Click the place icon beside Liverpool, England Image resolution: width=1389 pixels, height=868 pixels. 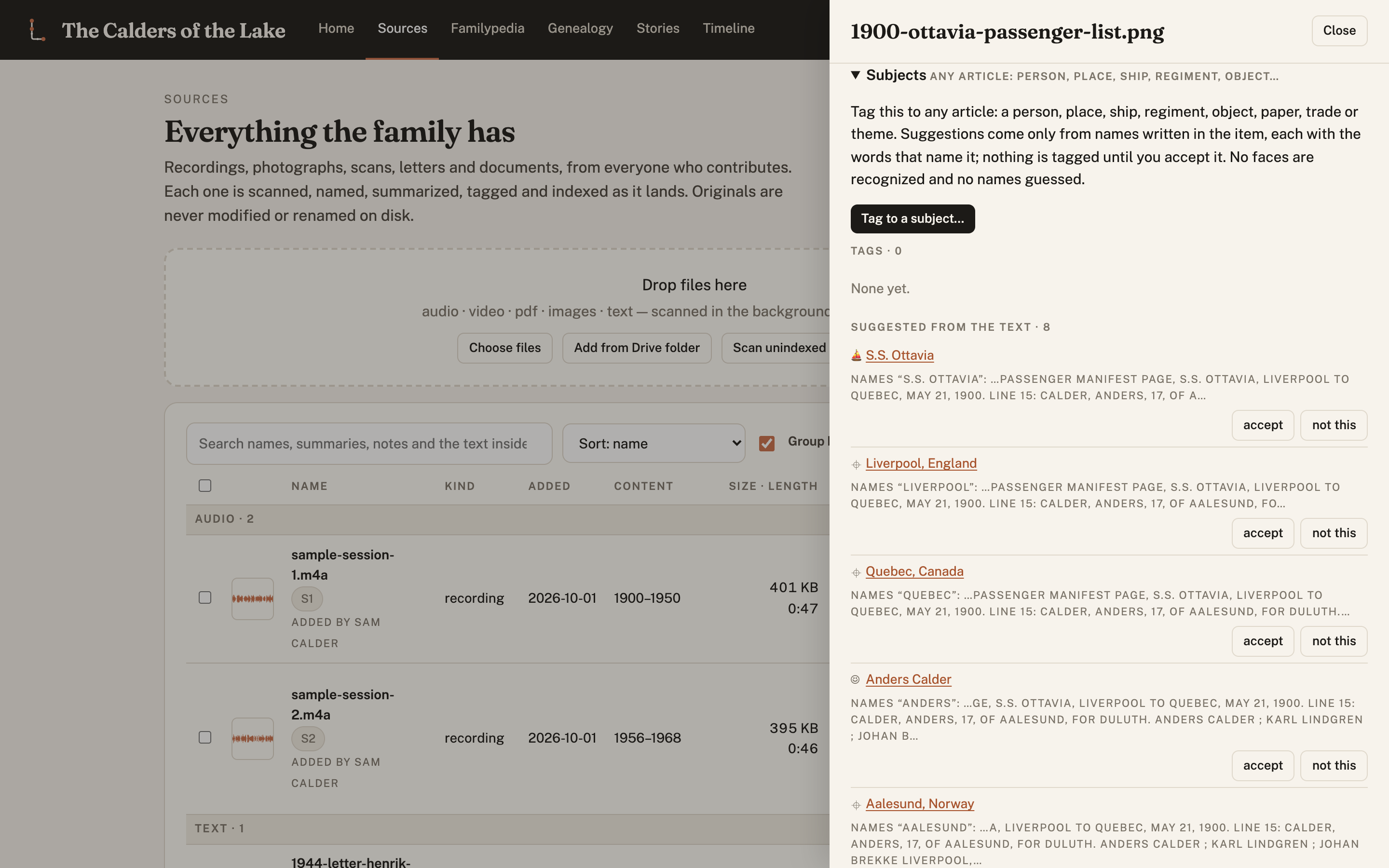pos(856,464)
